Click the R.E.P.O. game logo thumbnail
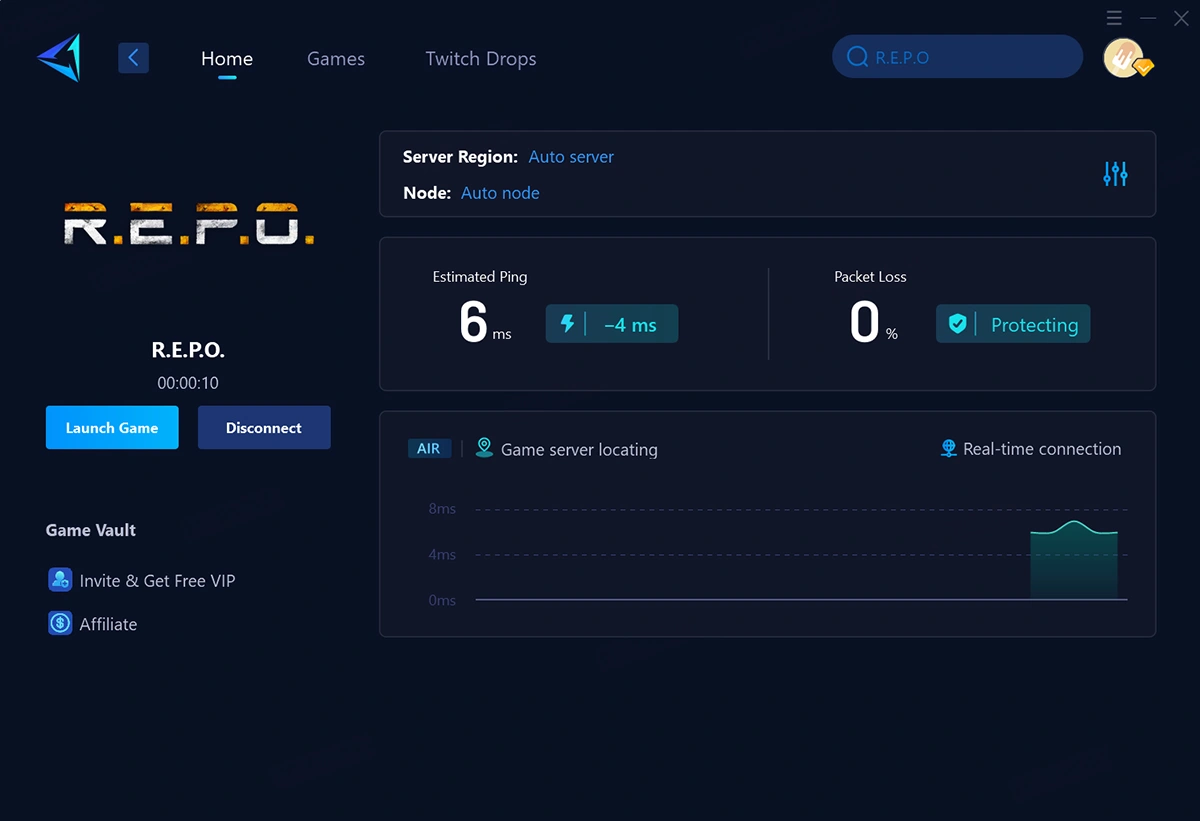Viewport: 1200px width, 821px height. 189,224
